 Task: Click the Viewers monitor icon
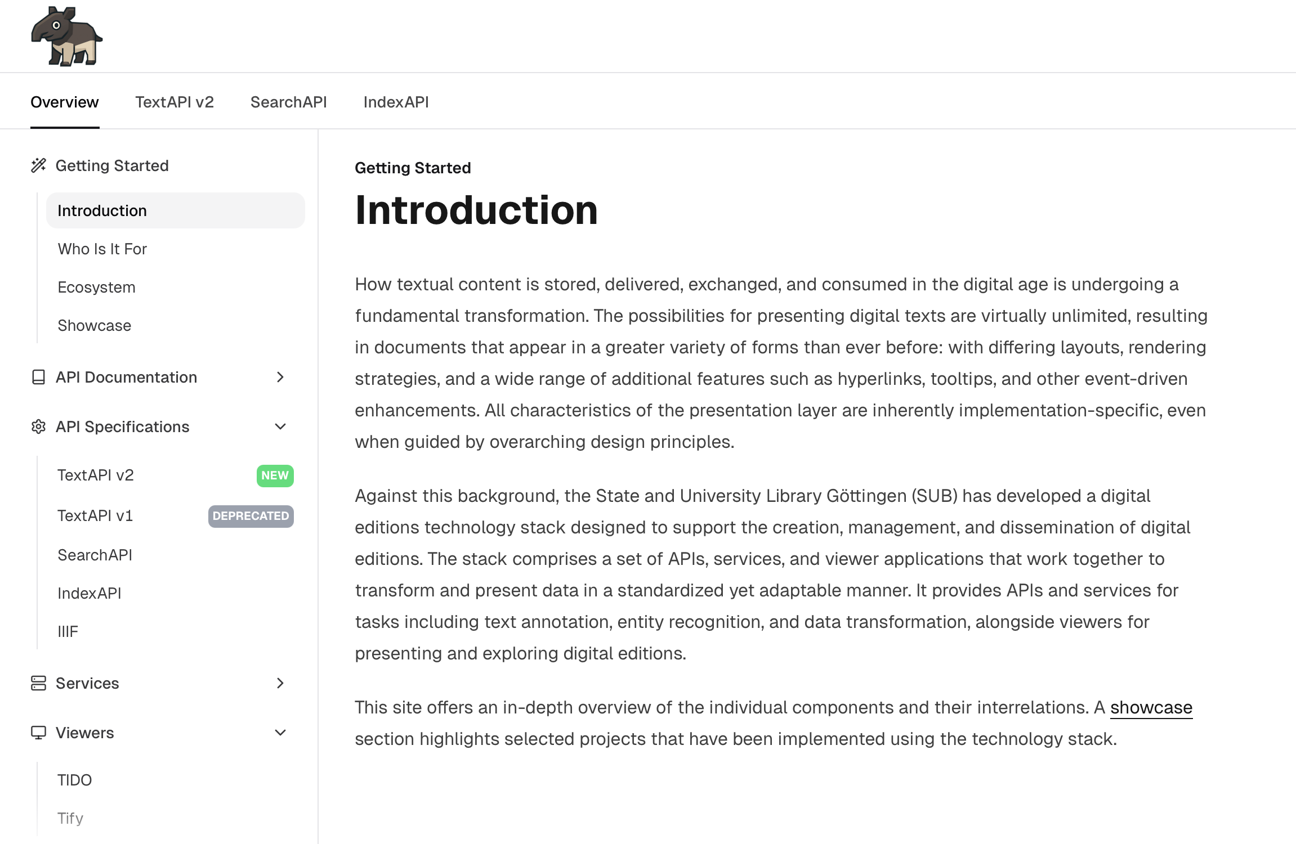tap(39, 733)
